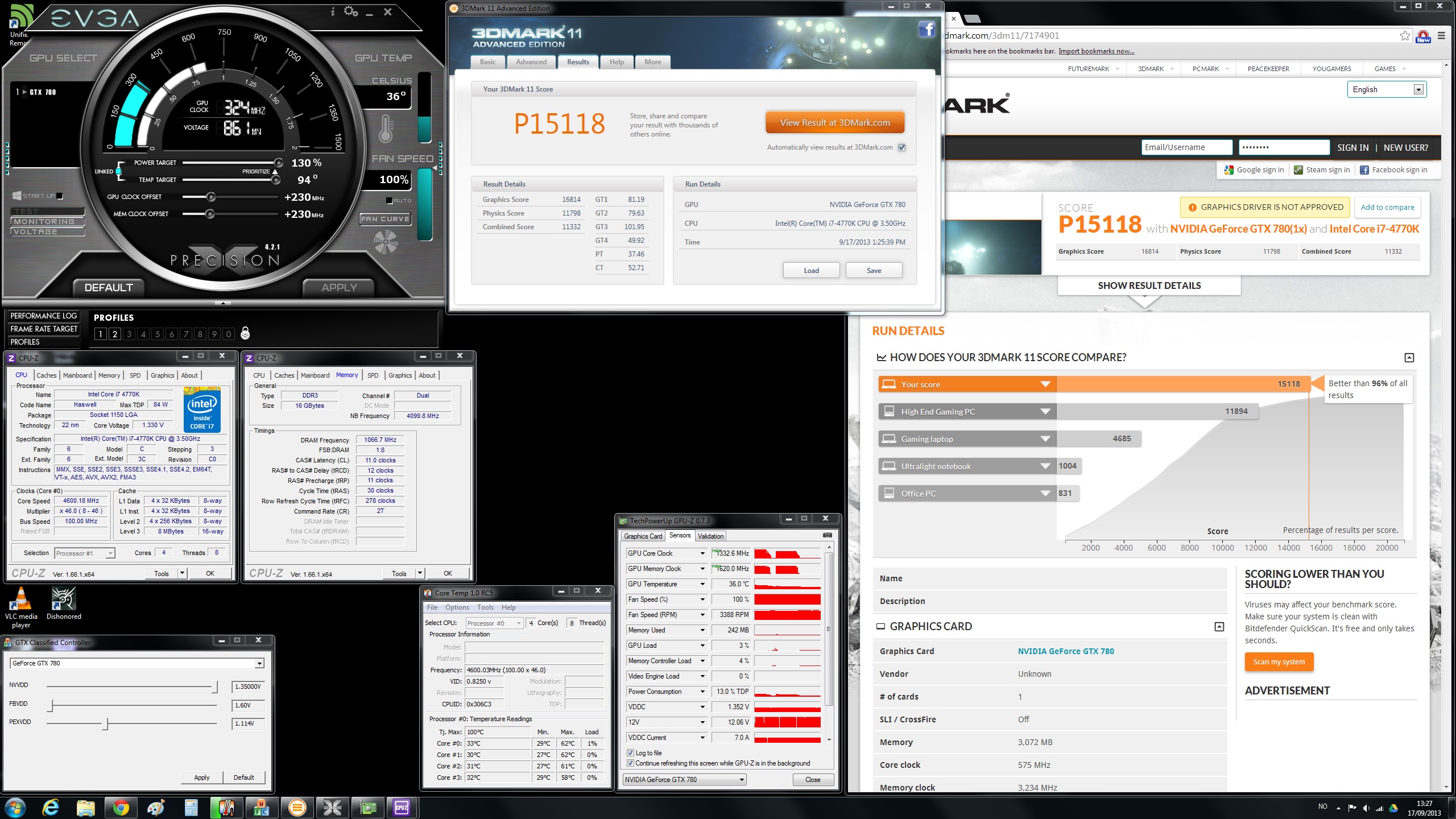Select profile slot 1 in Precision
This screenshot has width=1456, height=819.
(101, 334)
